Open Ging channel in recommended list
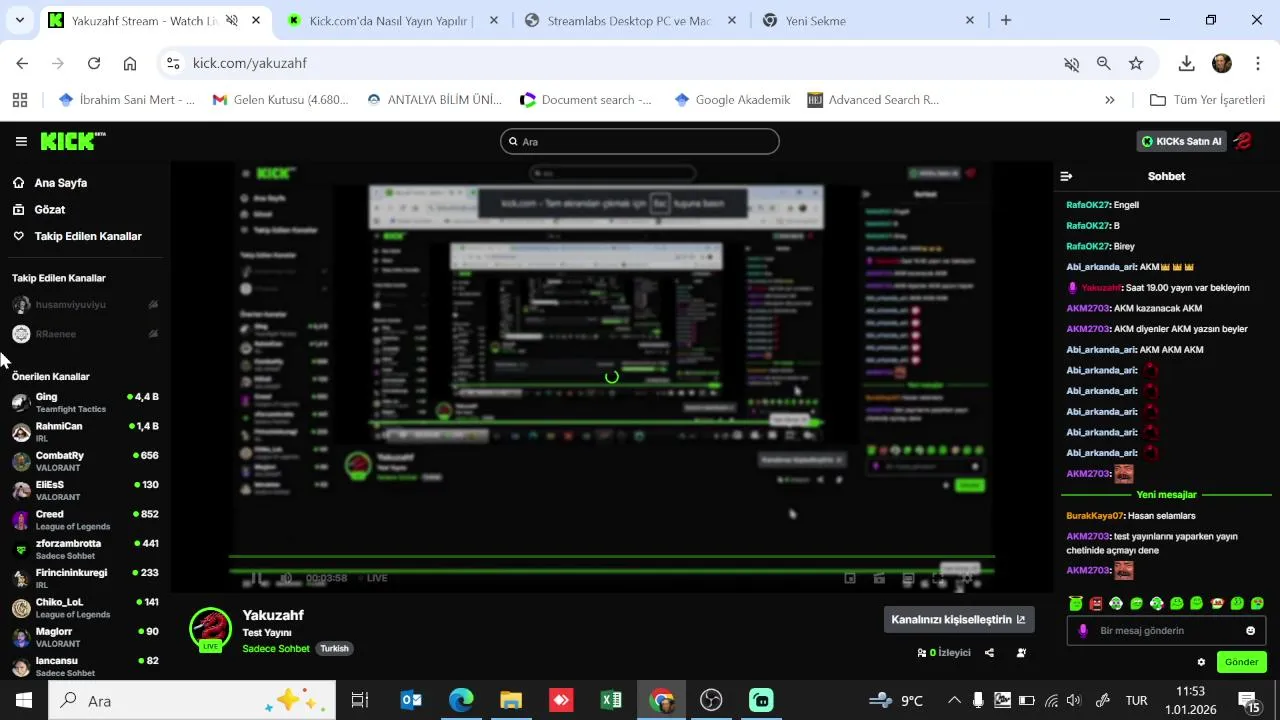 click(85, 403)
